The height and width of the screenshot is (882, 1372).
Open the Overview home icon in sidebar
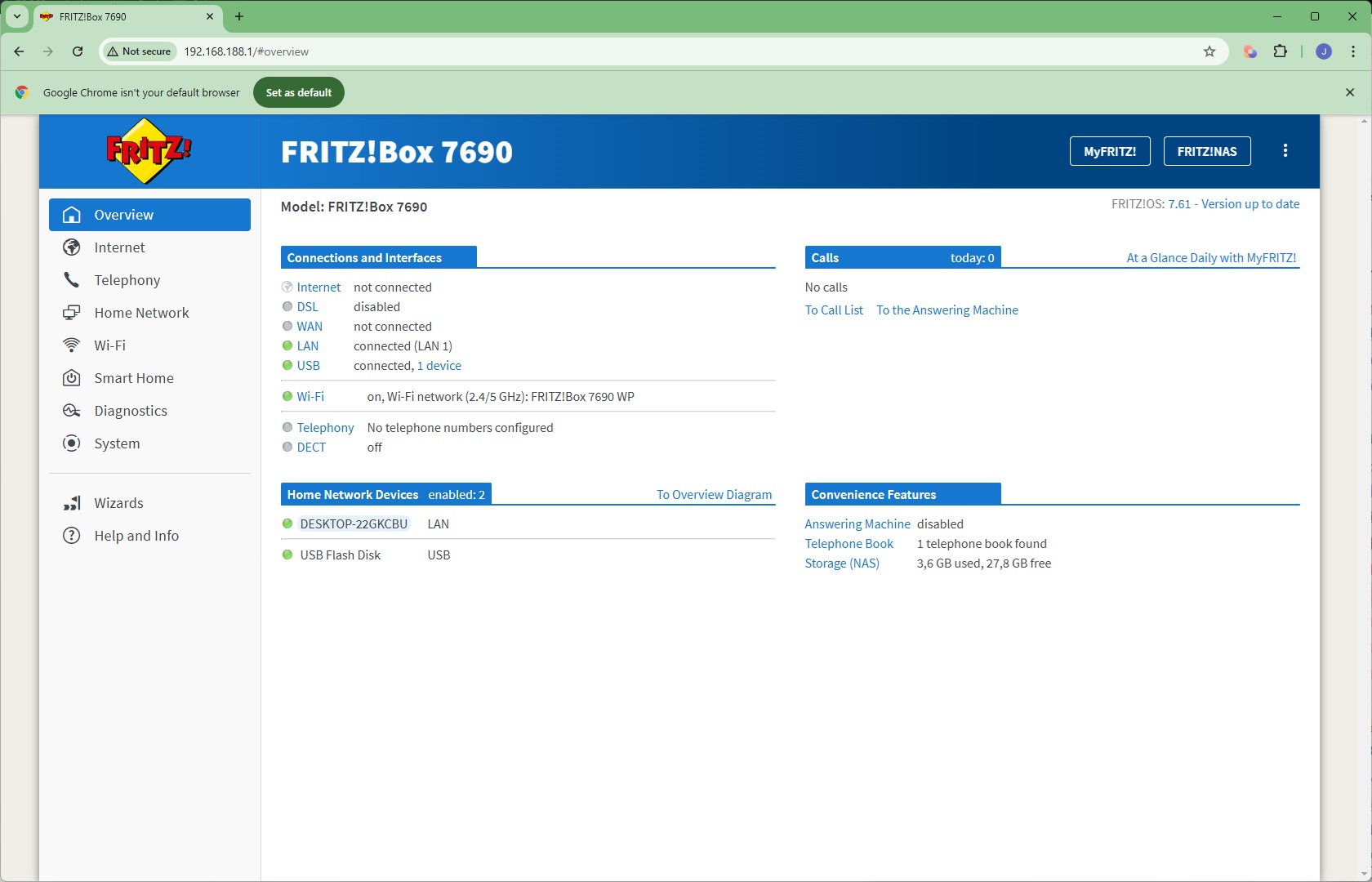pos(72,215)
